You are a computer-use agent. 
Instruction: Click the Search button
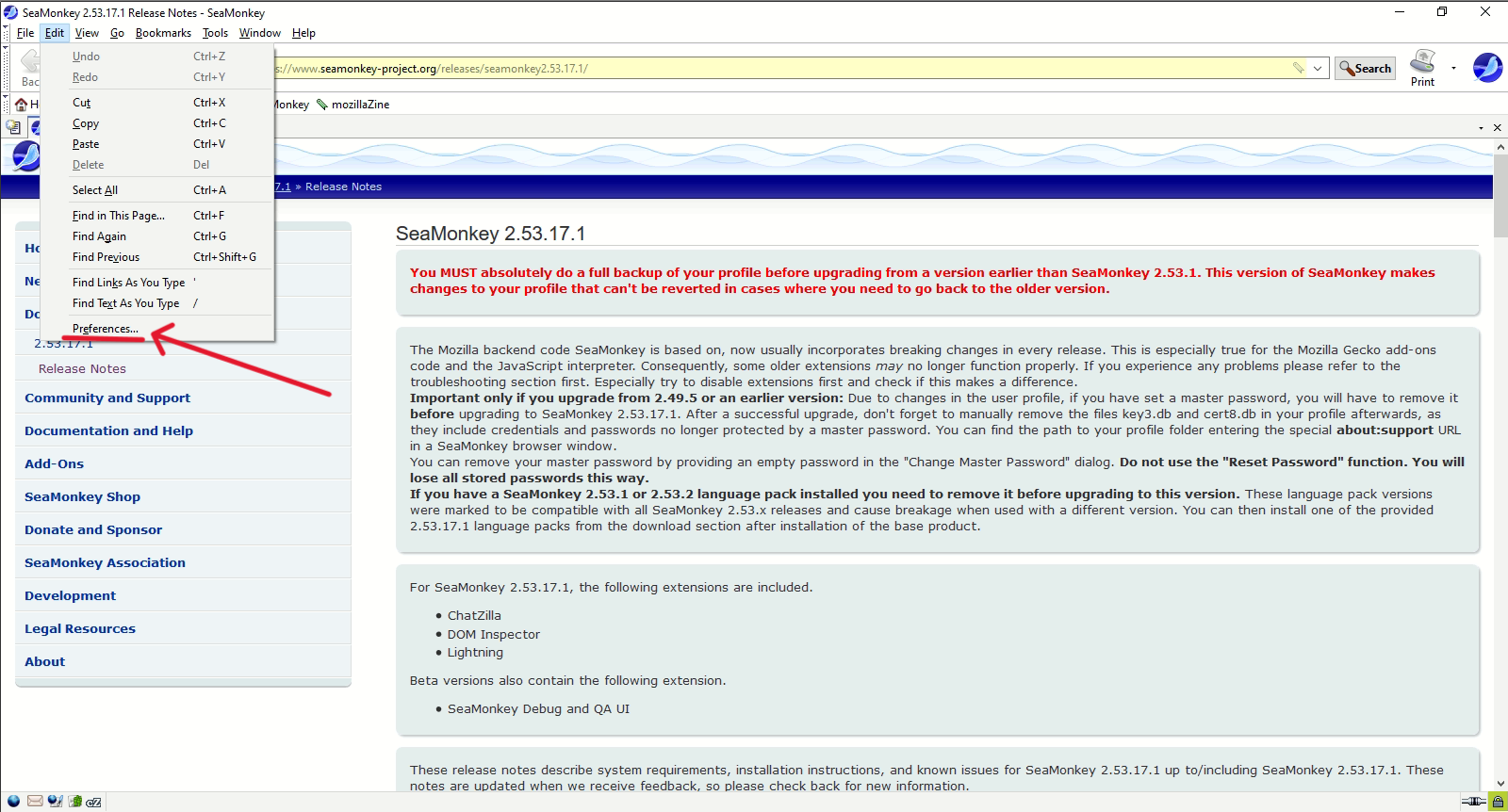tap(1365, 68)
